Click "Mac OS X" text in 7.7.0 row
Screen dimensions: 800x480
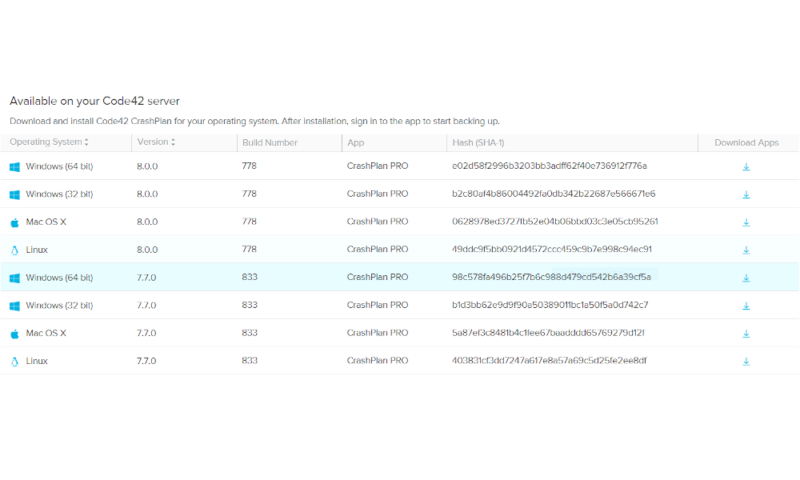(46, 333)
